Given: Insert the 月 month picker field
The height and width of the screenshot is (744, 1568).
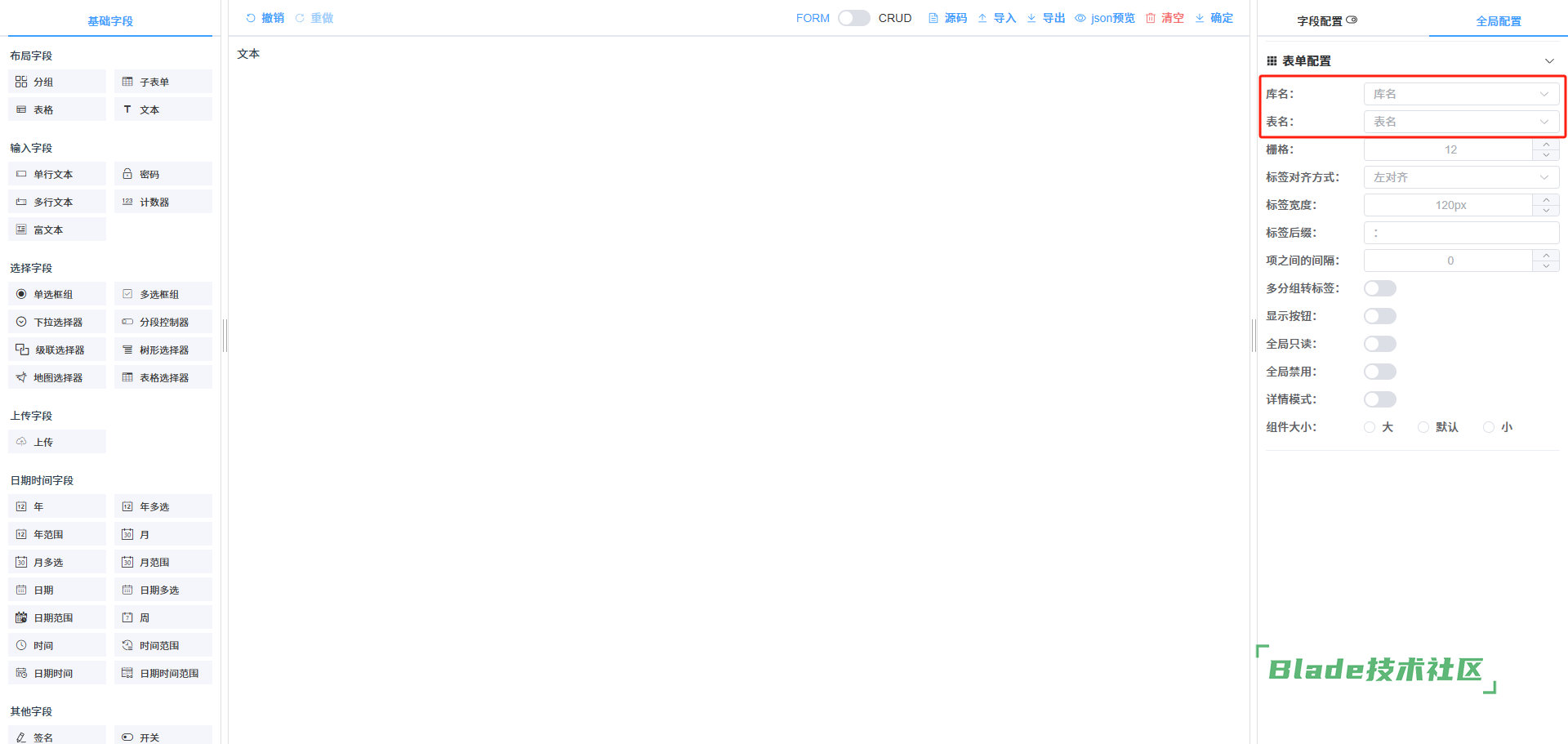Looking at the screenshot, I should 163,534.
